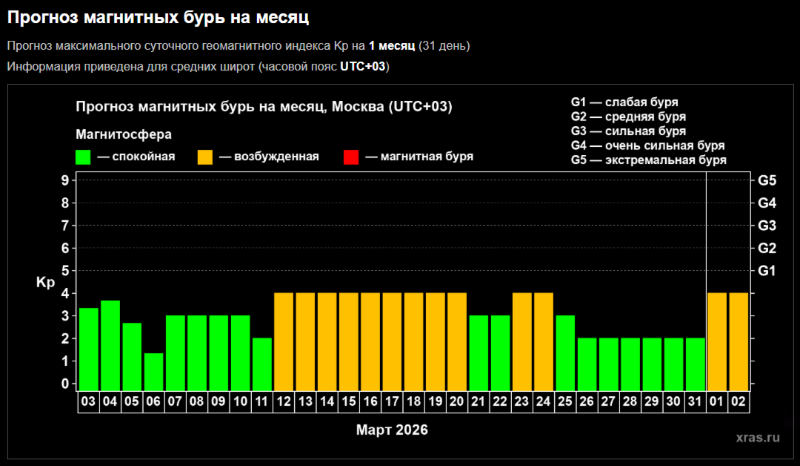Click the 'G5 — экстремальная буря' legend line

click(648, 160)
